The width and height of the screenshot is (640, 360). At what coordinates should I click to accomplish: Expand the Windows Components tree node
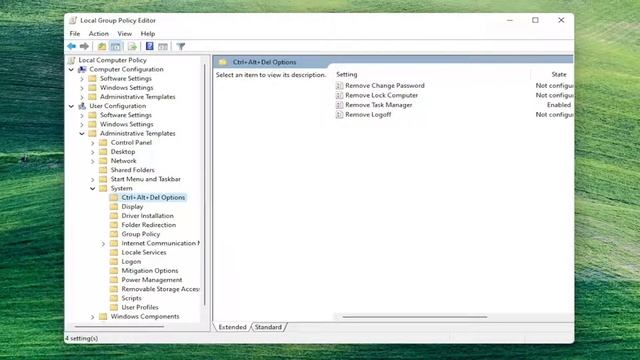(93, 317)
